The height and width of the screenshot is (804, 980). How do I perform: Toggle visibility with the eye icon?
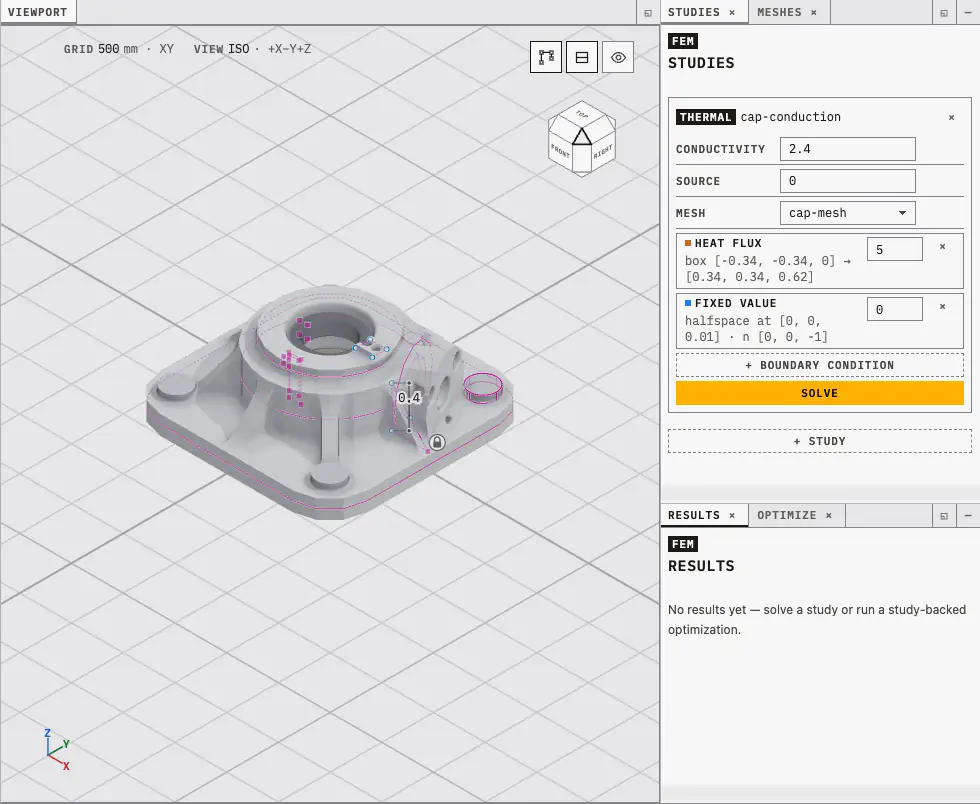pyautogui.click(x=618, y=58)
